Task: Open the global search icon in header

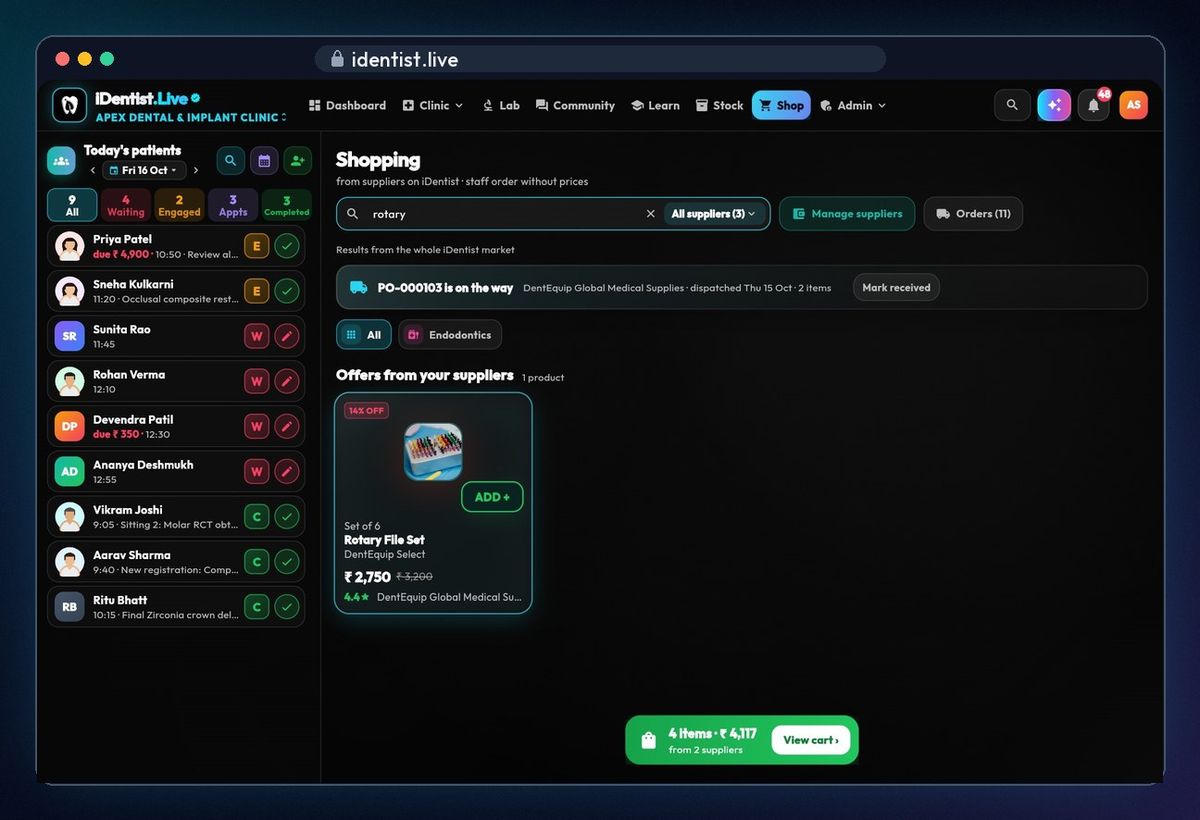Action: tap(1012, 105)
